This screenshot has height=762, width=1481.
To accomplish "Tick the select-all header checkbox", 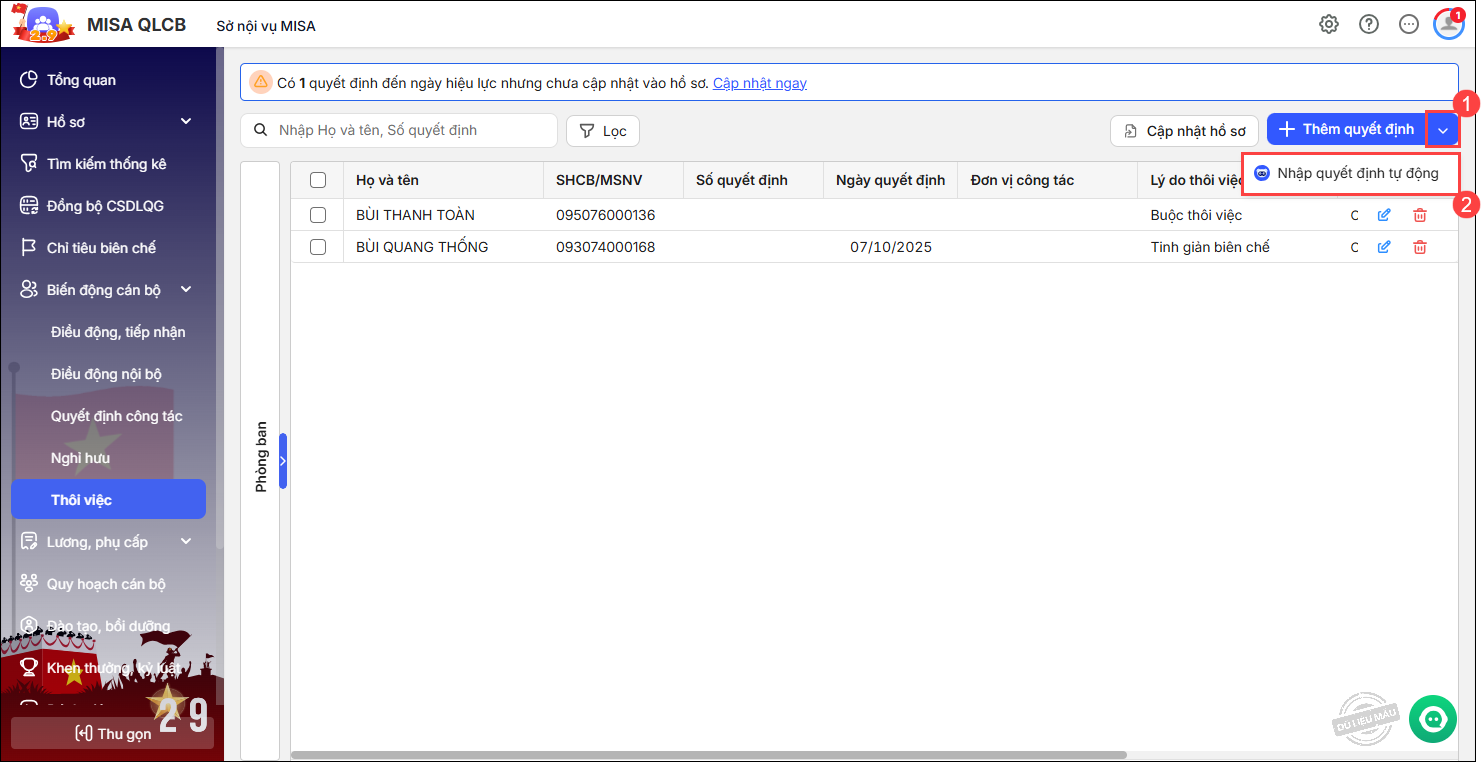I will coord(318,180).
